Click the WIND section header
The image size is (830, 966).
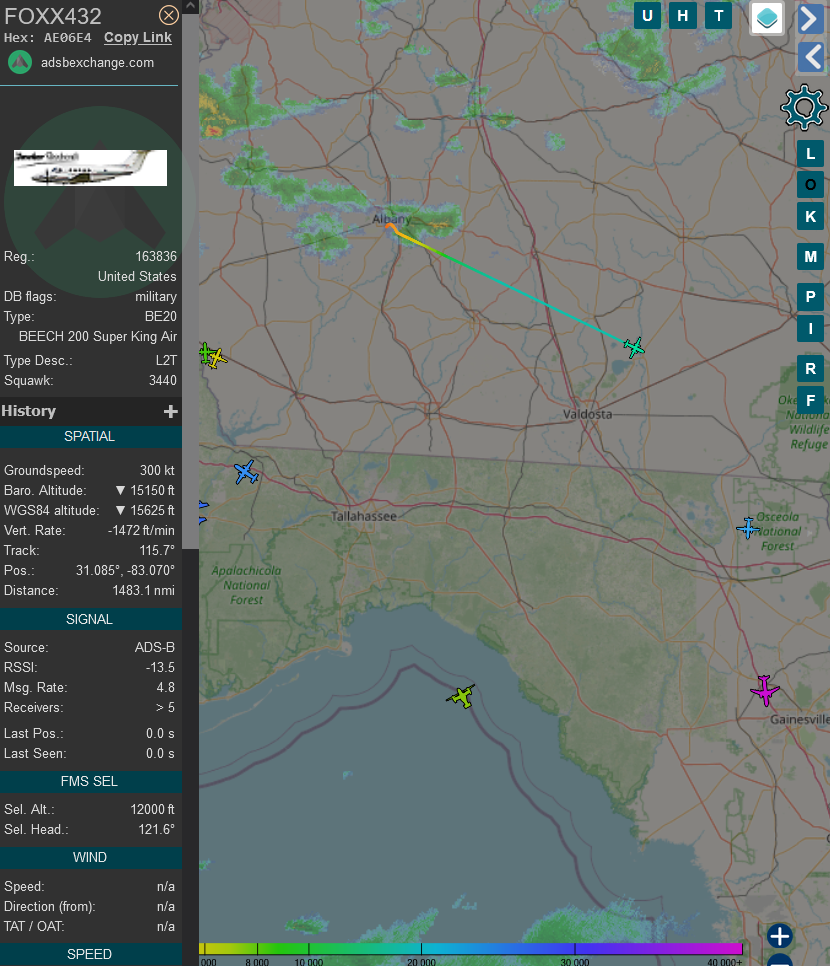coord(91,858)
